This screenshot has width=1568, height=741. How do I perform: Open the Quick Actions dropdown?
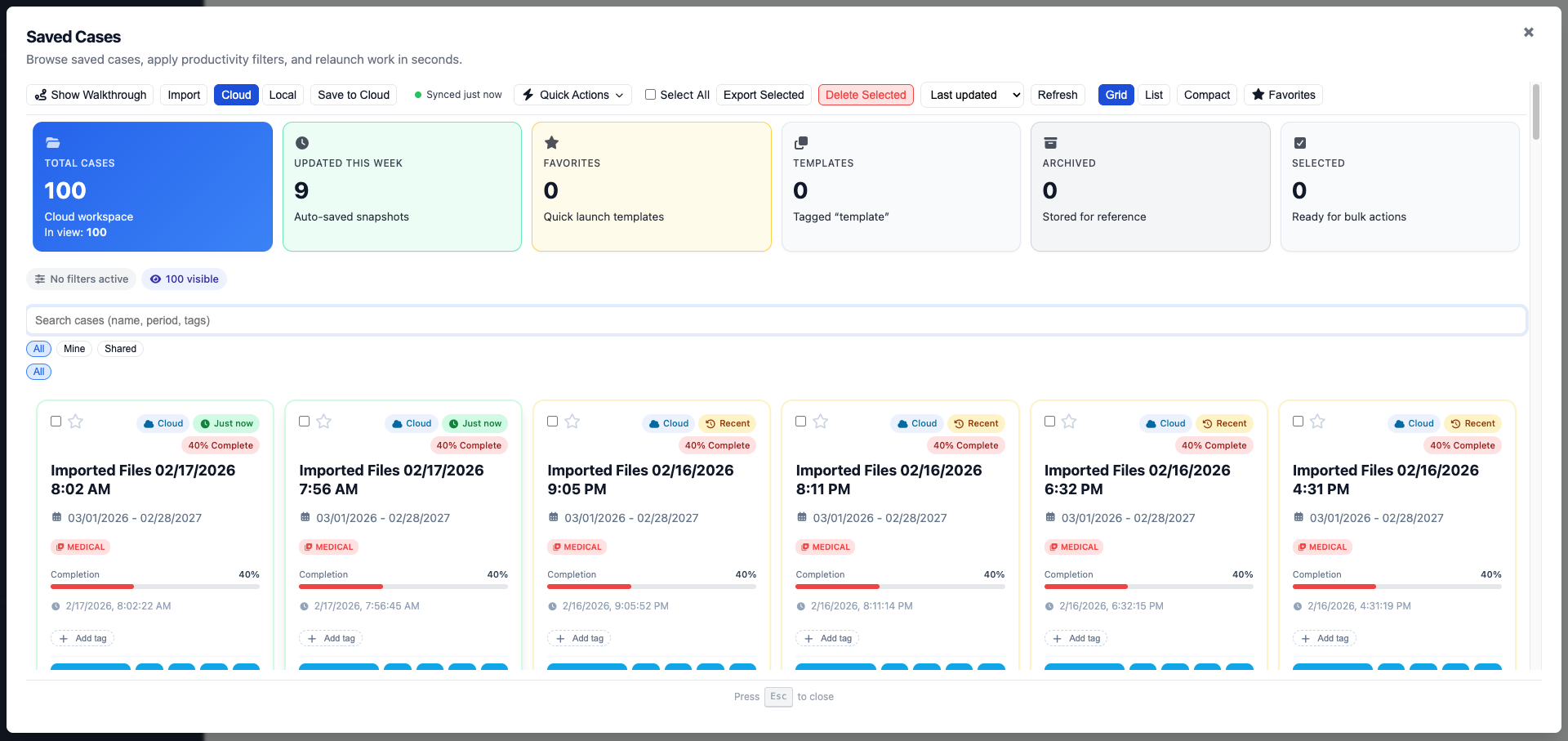pos(573,95)
